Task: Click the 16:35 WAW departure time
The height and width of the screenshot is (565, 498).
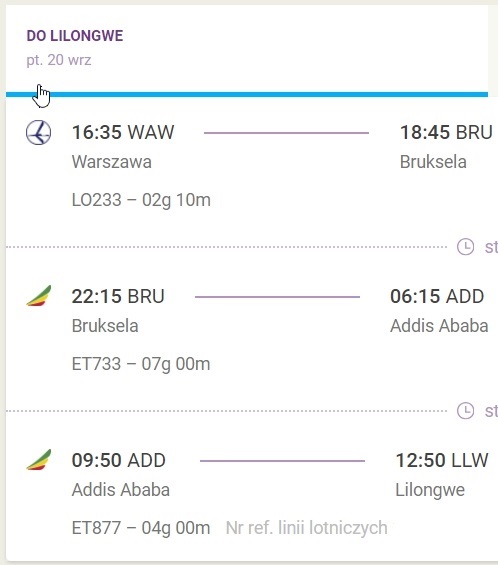Action: click(123, 132)
